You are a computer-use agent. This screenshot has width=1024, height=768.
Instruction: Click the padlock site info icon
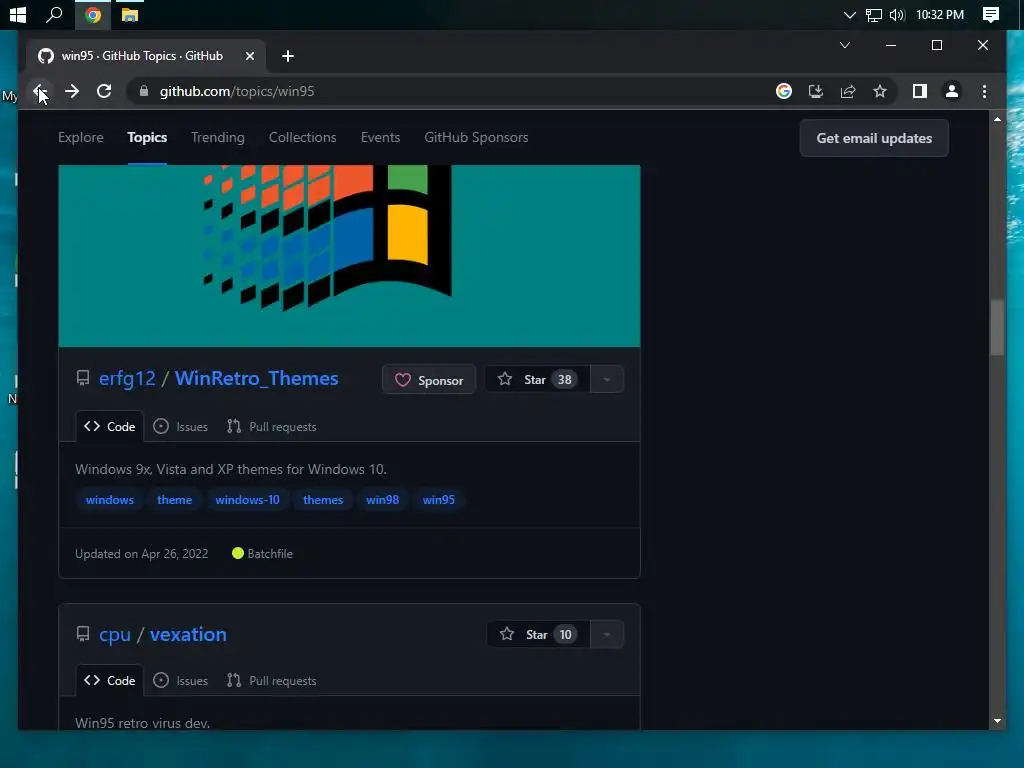144,91
